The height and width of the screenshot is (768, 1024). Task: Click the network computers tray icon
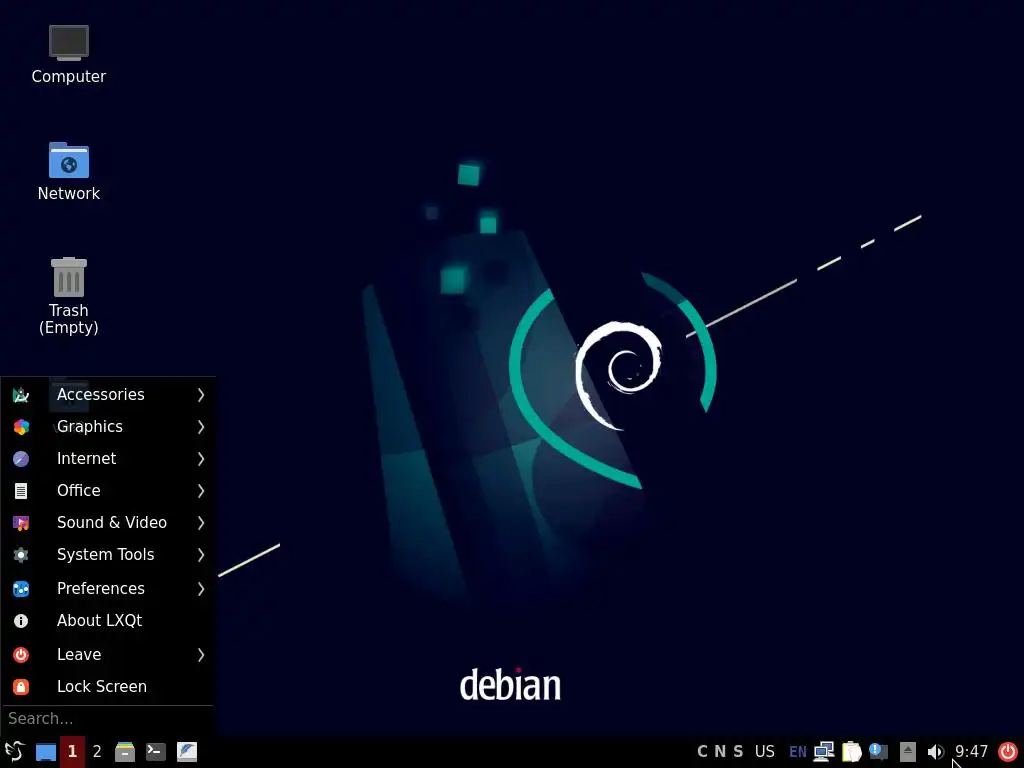pos(824,752)
